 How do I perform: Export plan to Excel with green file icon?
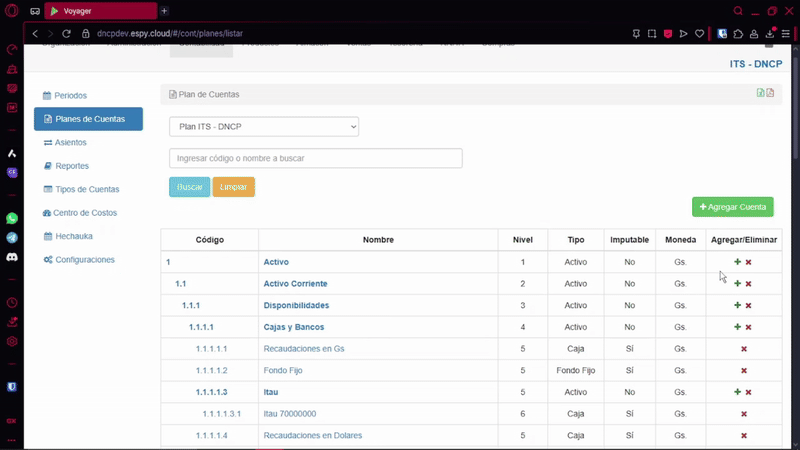coord(761,93)
